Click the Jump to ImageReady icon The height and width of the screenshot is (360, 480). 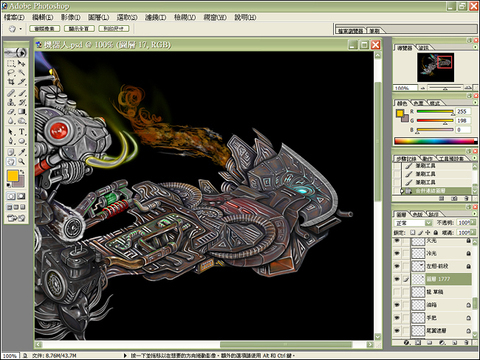tap(16, 218)
